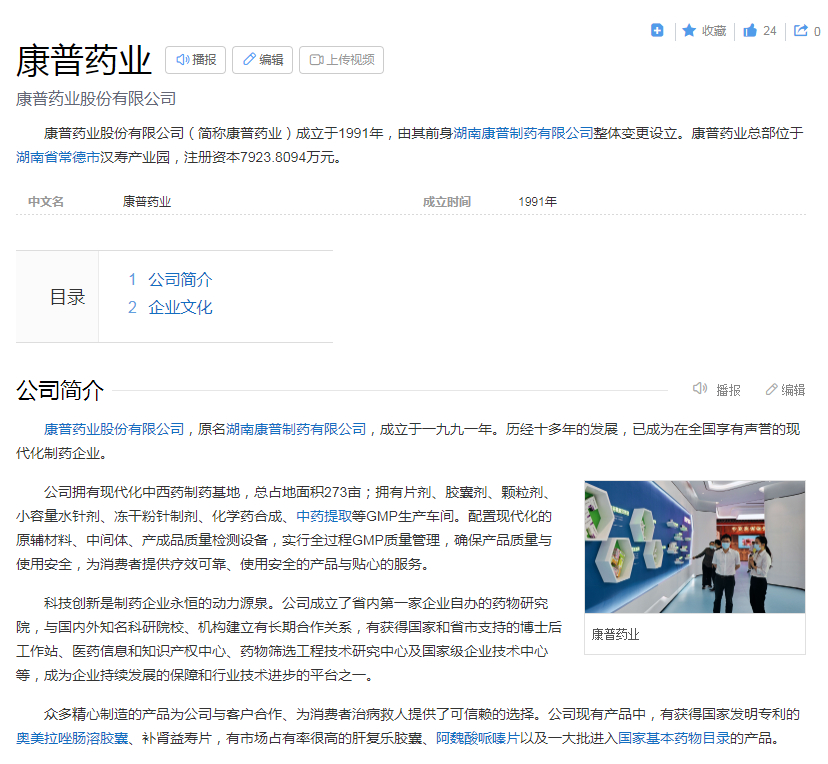Click the 康普药业股份有限公司 subtitle
The height and width of the screenshot is (764, 828).
pos(96,99)
